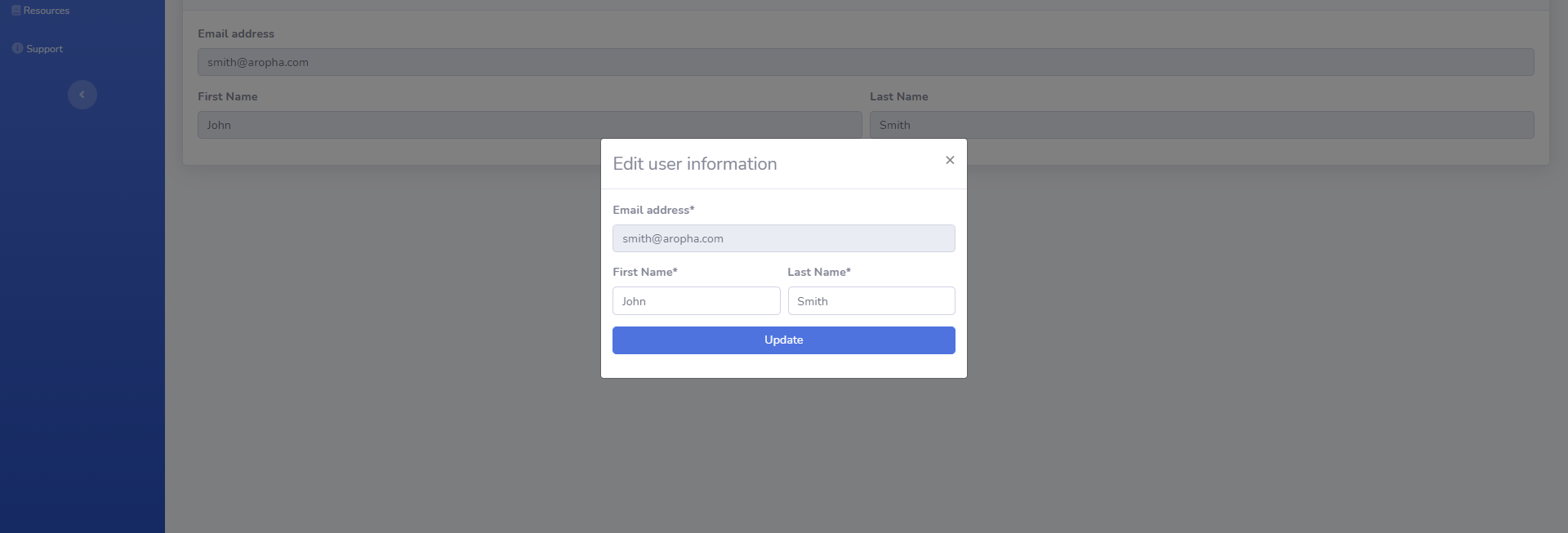Click the background page Last Name field
Screen dimensions: 1568x533
pyautogui.click(x=1201, y=125)
